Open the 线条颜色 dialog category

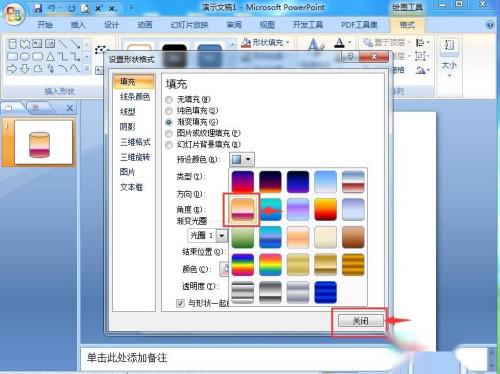click(x=135, y=97)
